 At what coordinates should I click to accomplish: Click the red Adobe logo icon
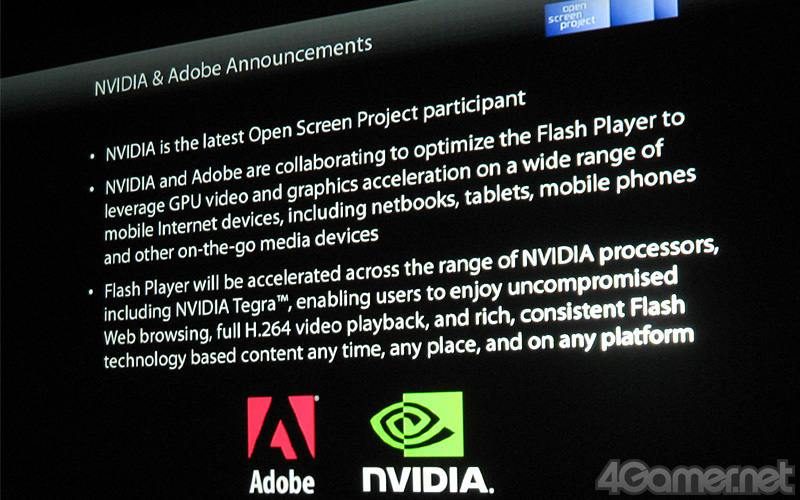[x=282, y=428]
